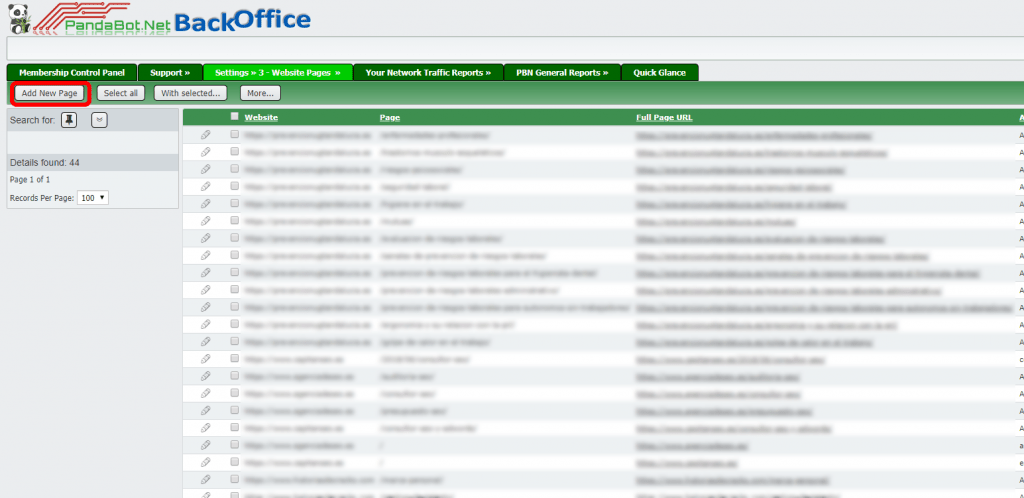Screen dimensions: 1024x498
Task: Click the edit pencil in the first table row
Action: [x=205, y=134]
